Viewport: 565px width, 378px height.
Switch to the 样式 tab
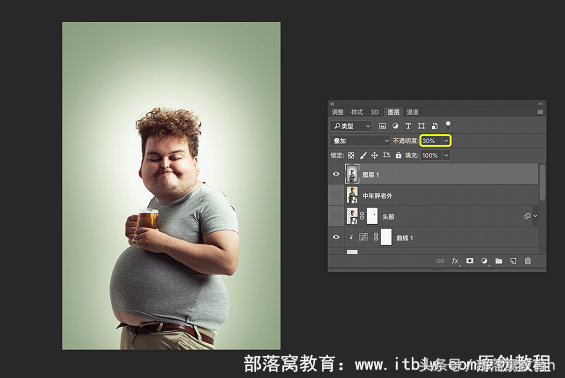tap(357, 112)
